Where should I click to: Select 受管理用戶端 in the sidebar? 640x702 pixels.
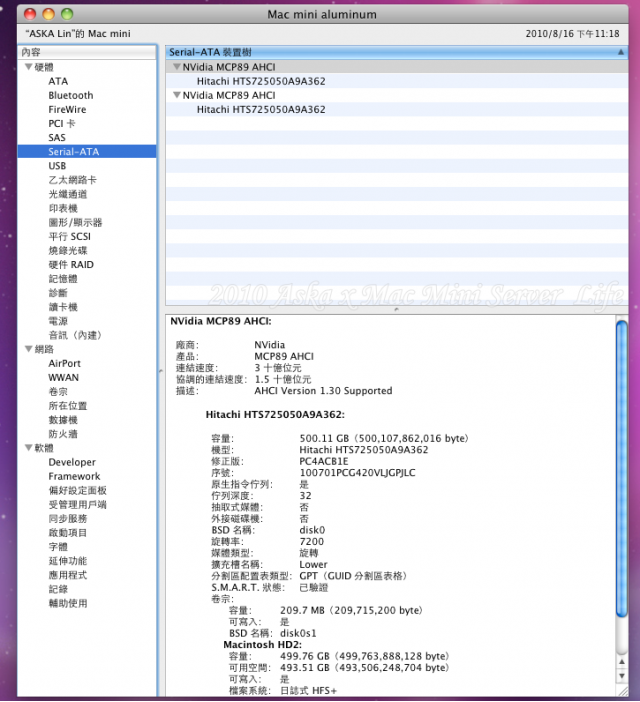tap(77, 505)
